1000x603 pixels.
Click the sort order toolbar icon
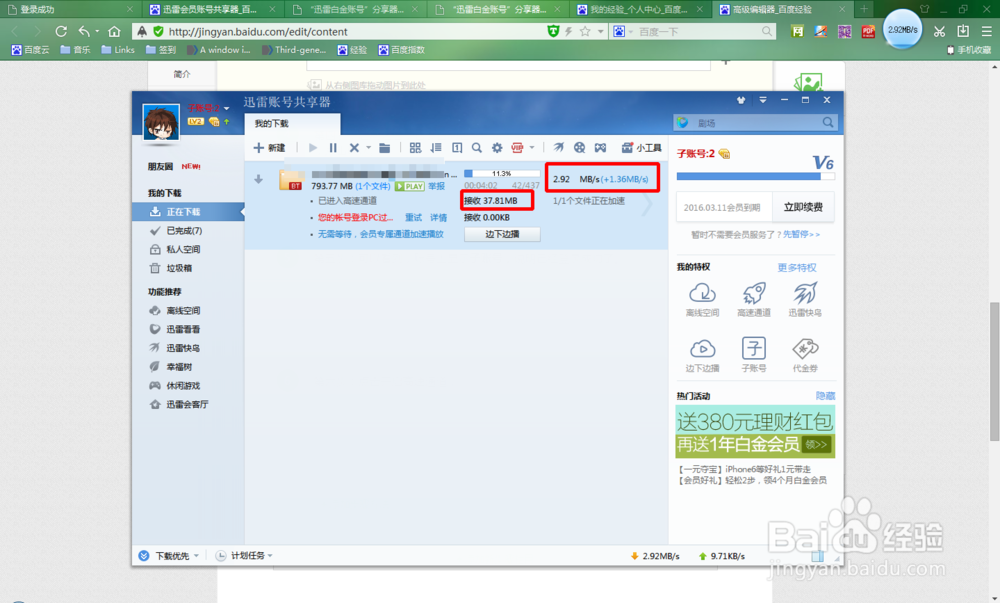[436, 148]
